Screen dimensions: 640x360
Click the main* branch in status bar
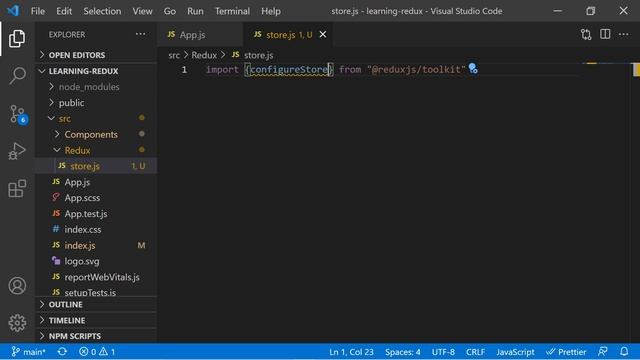[x=28, y=351]
